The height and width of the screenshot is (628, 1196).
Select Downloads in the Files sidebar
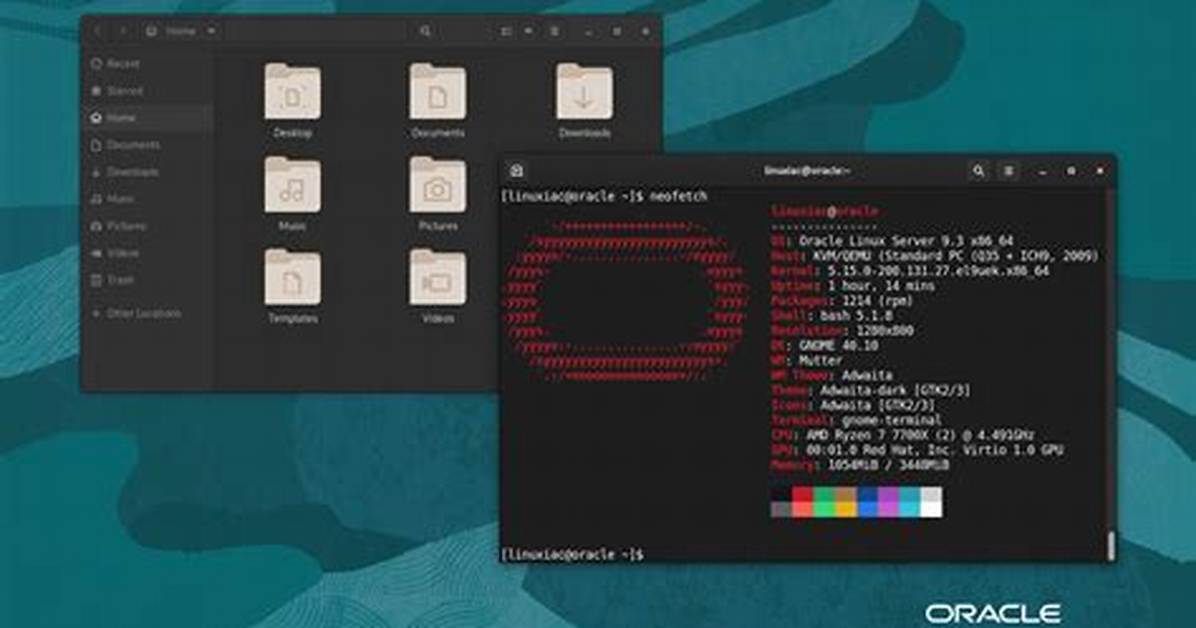[147, 172]
